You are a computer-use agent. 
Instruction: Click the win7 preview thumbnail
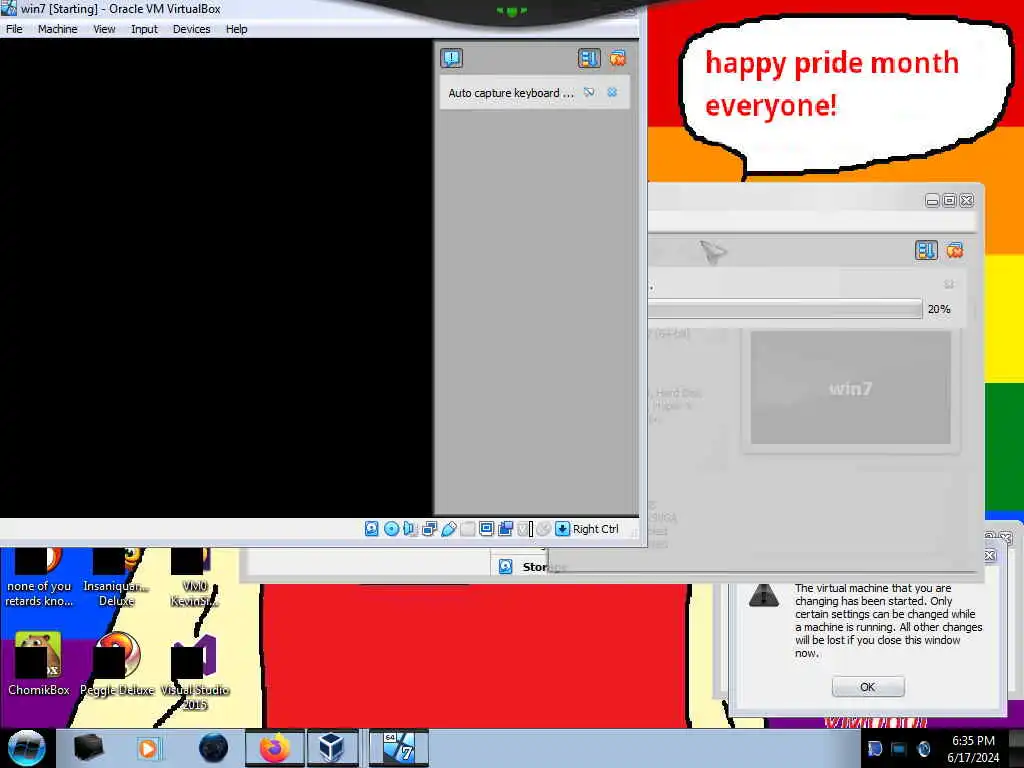(x=850, y=388)
